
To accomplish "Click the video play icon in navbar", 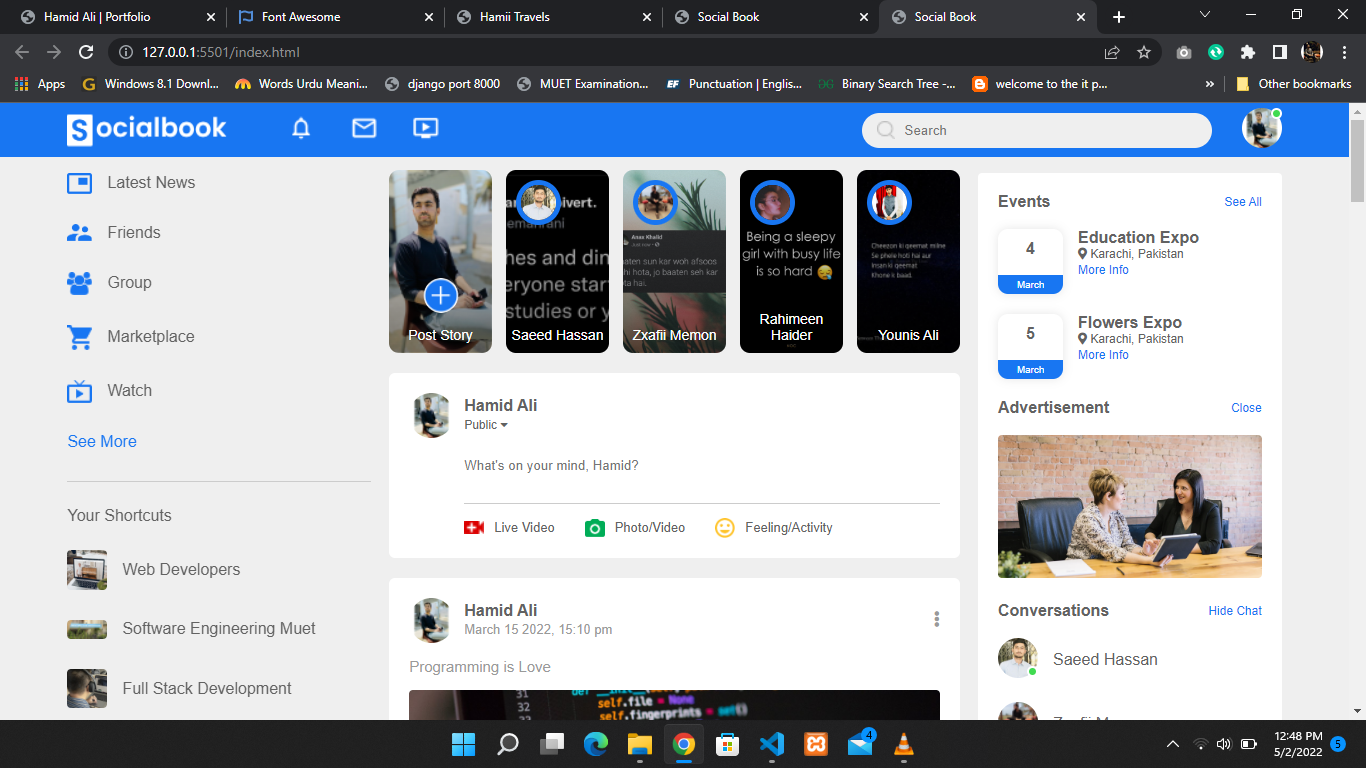I will tap(425, 128).
